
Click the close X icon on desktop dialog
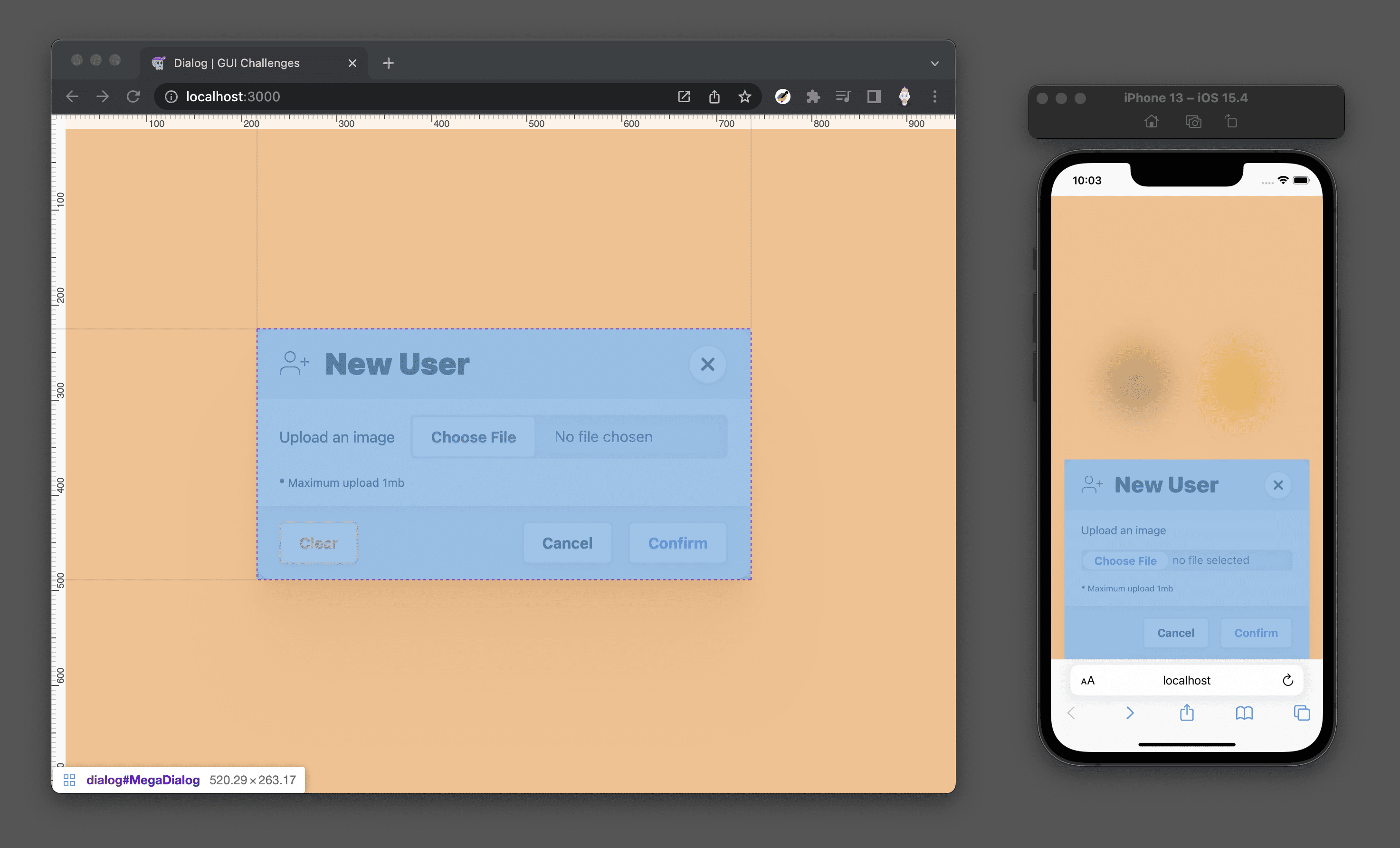pos(708,363)
